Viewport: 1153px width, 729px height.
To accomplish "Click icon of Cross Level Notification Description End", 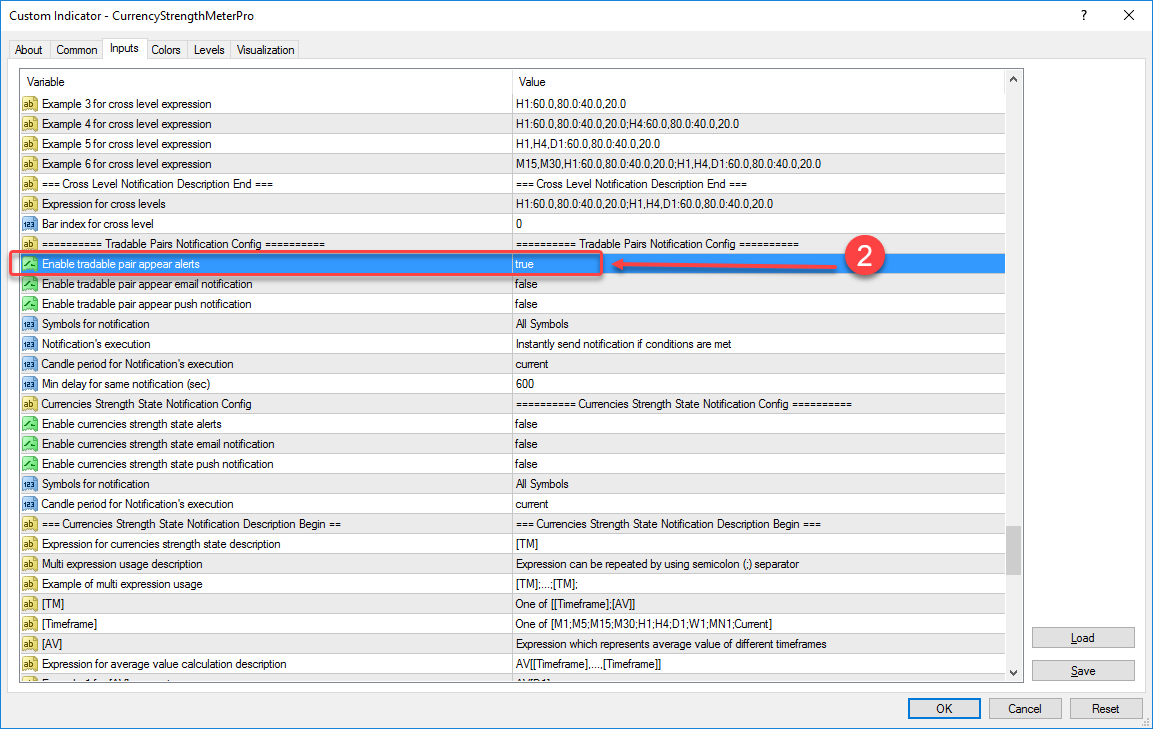I will pos(29,184).
